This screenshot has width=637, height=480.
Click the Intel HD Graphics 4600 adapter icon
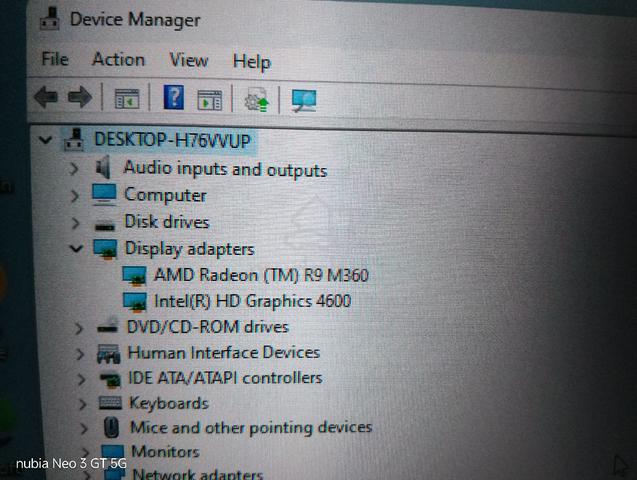135,302
